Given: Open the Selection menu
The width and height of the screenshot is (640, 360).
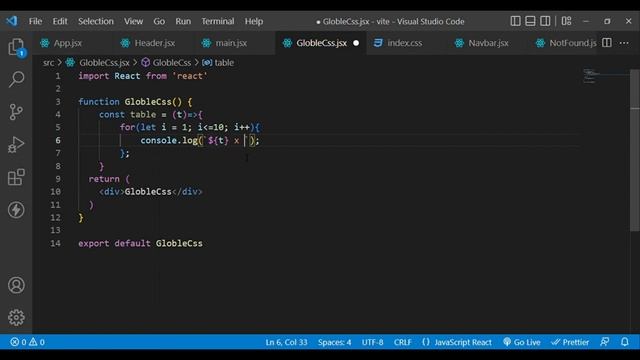Looking at the screenshot, I should (x=96, y=21).
